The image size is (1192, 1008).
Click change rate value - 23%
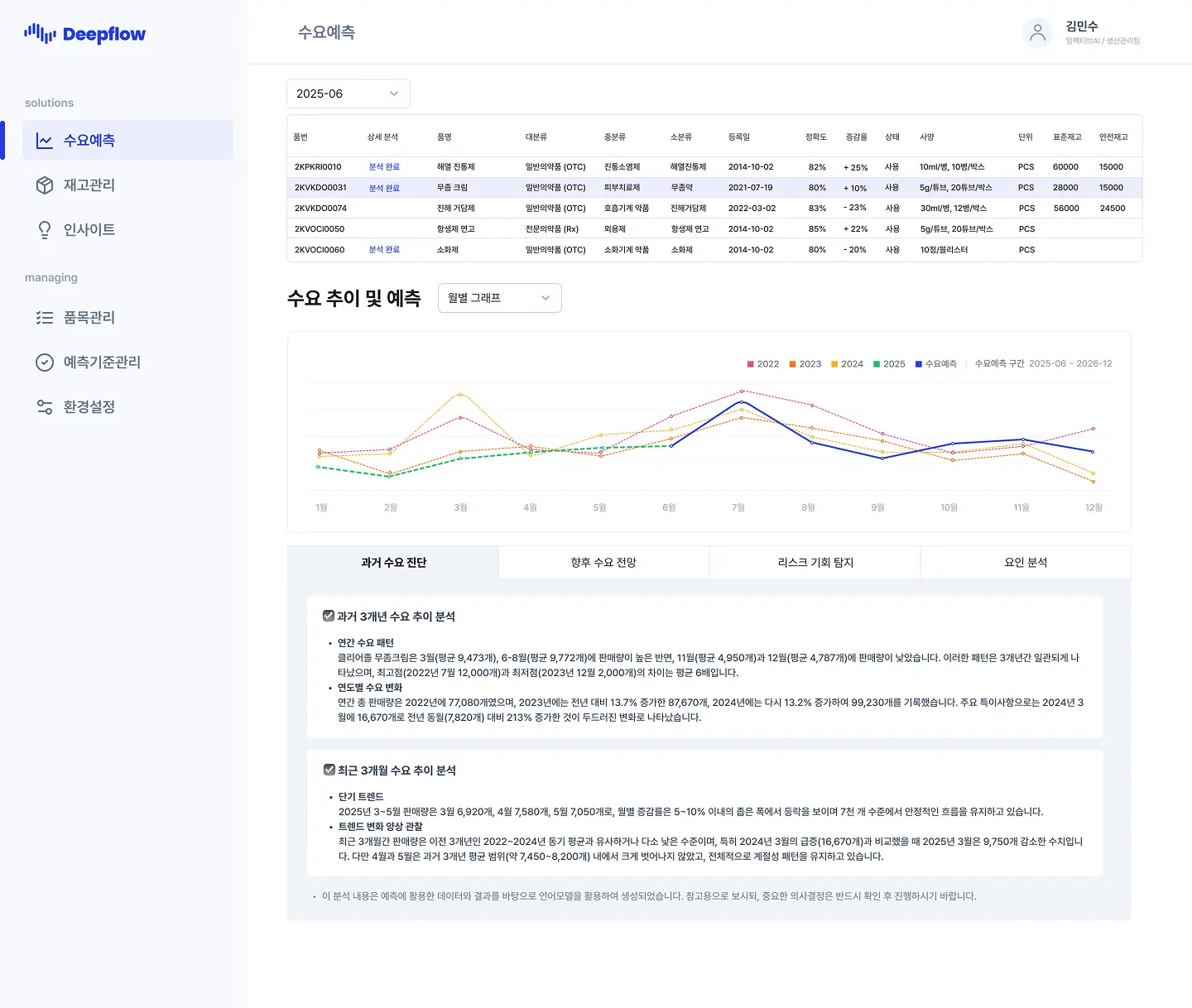pos(855,209)
